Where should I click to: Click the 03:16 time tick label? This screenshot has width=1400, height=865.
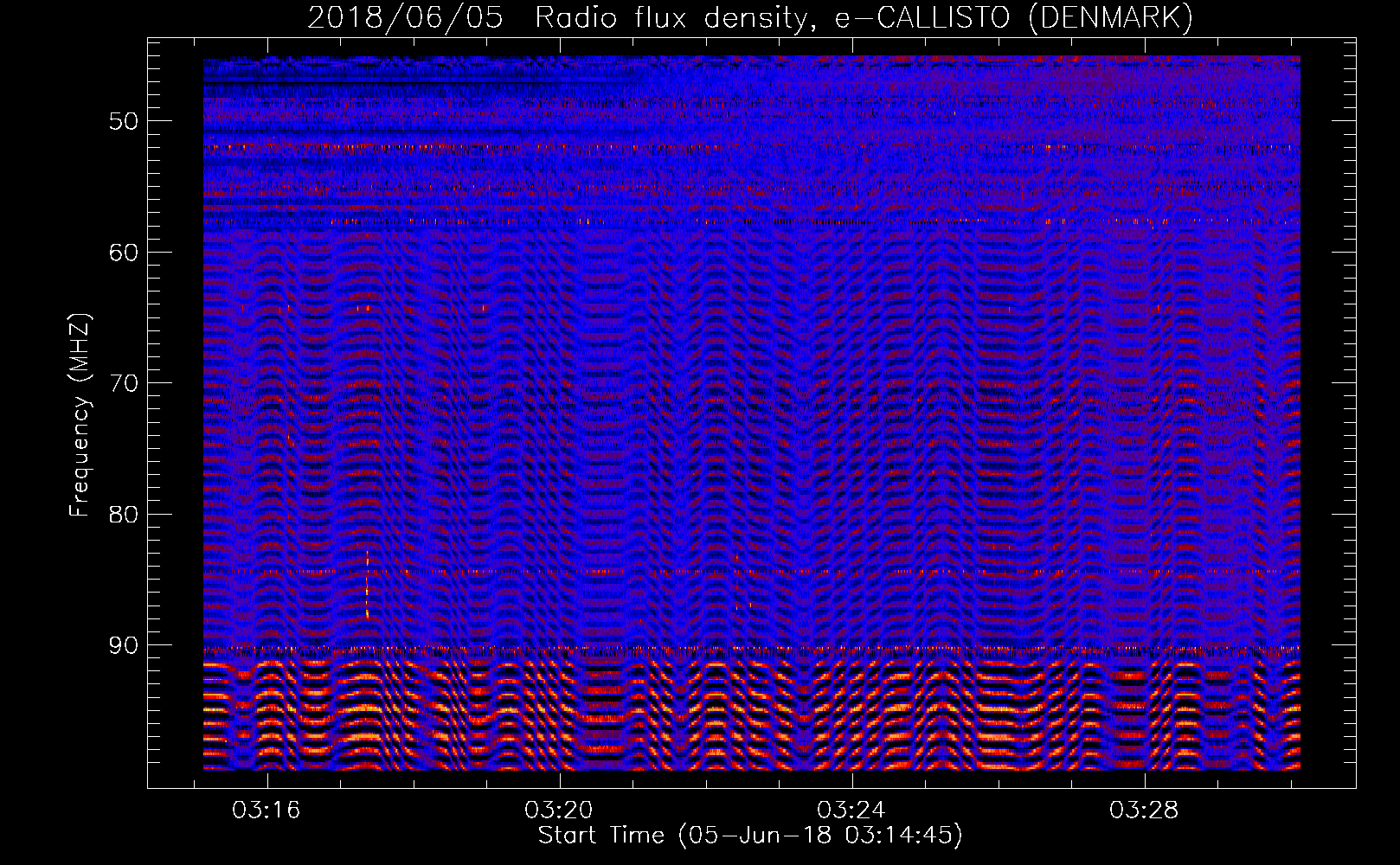(267, 811)
